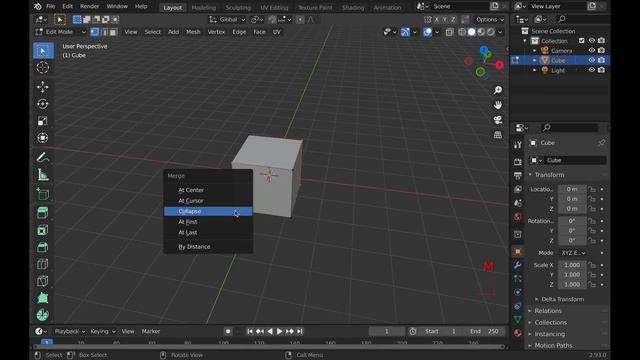Open Global transform orientation dropdown
640x360 pixels.
(x=227, y=19)
